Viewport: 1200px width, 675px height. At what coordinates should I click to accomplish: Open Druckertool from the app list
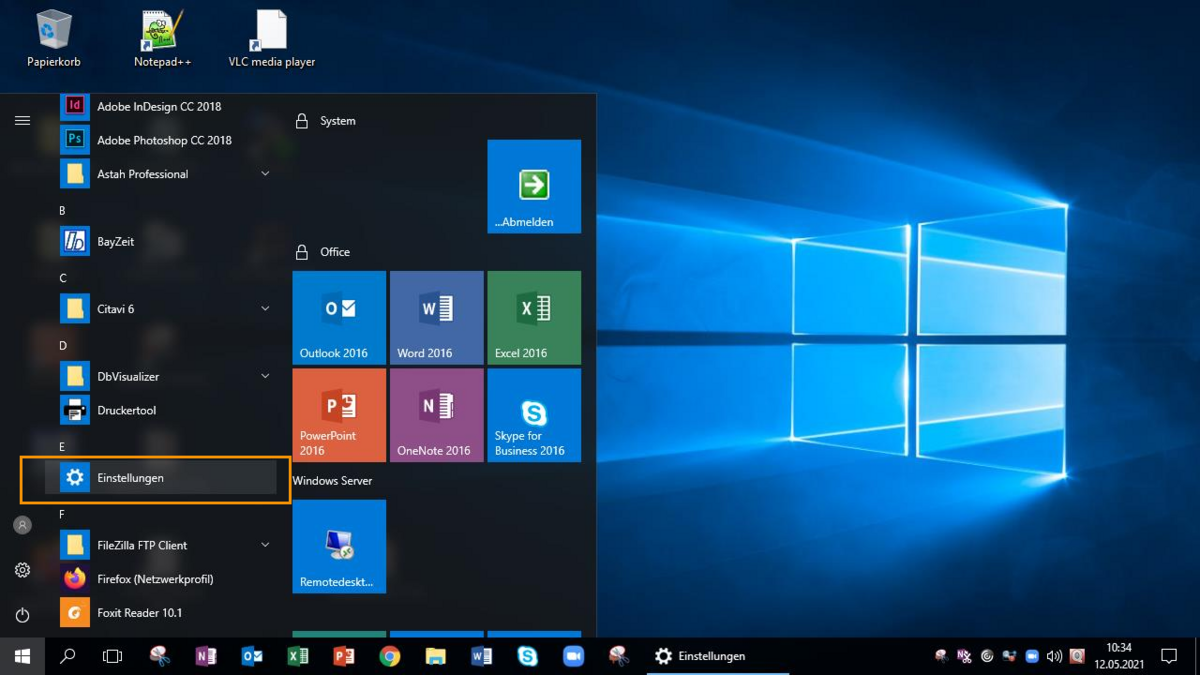point(161,410)
